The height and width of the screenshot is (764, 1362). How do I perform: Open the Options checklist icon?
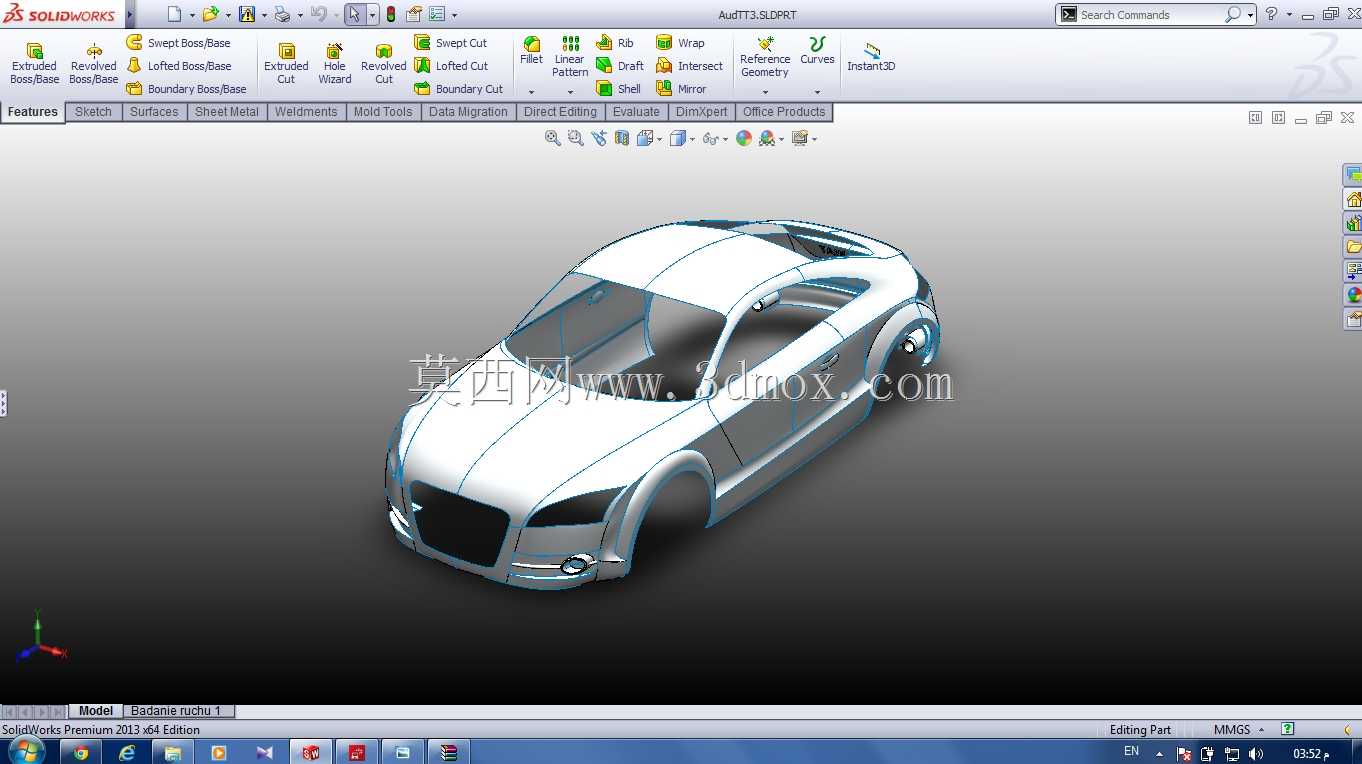437,15
